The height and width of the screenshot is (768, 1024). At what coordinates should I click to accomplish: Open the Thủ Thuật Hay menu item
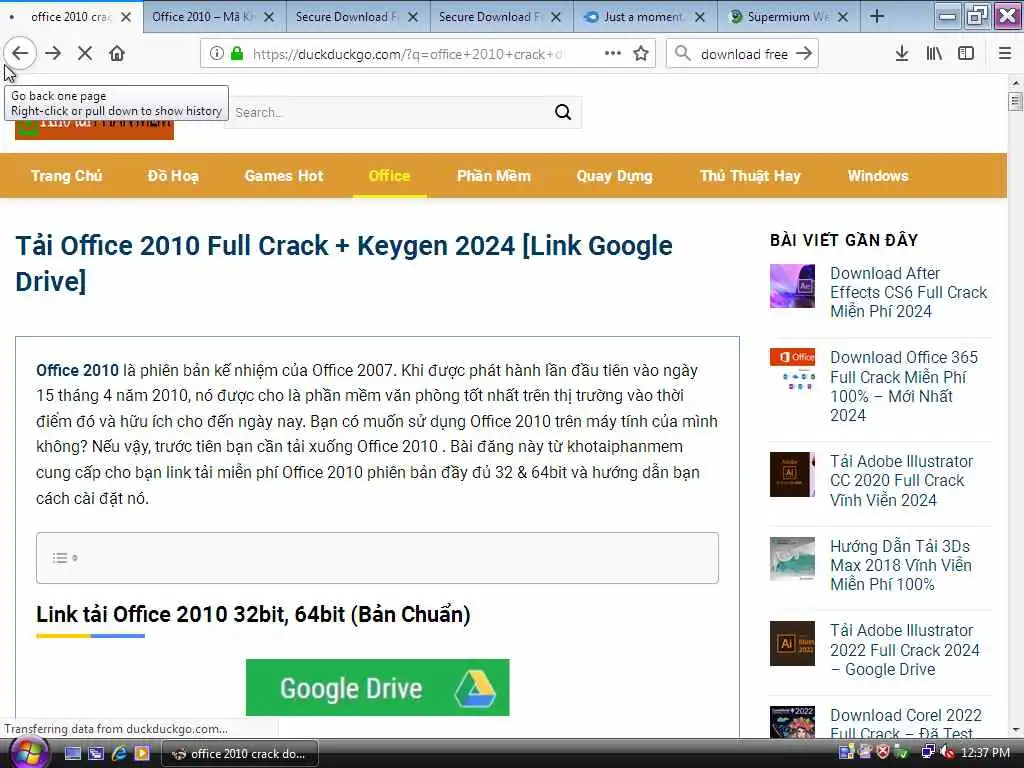pos(750,176)
